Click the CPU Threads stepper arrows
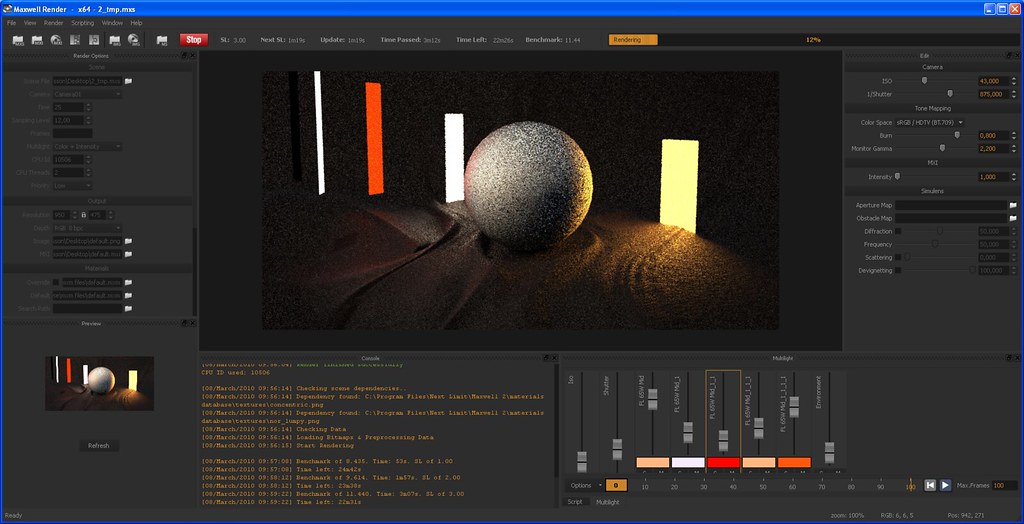1024x524 pixels. pos(88,172)
